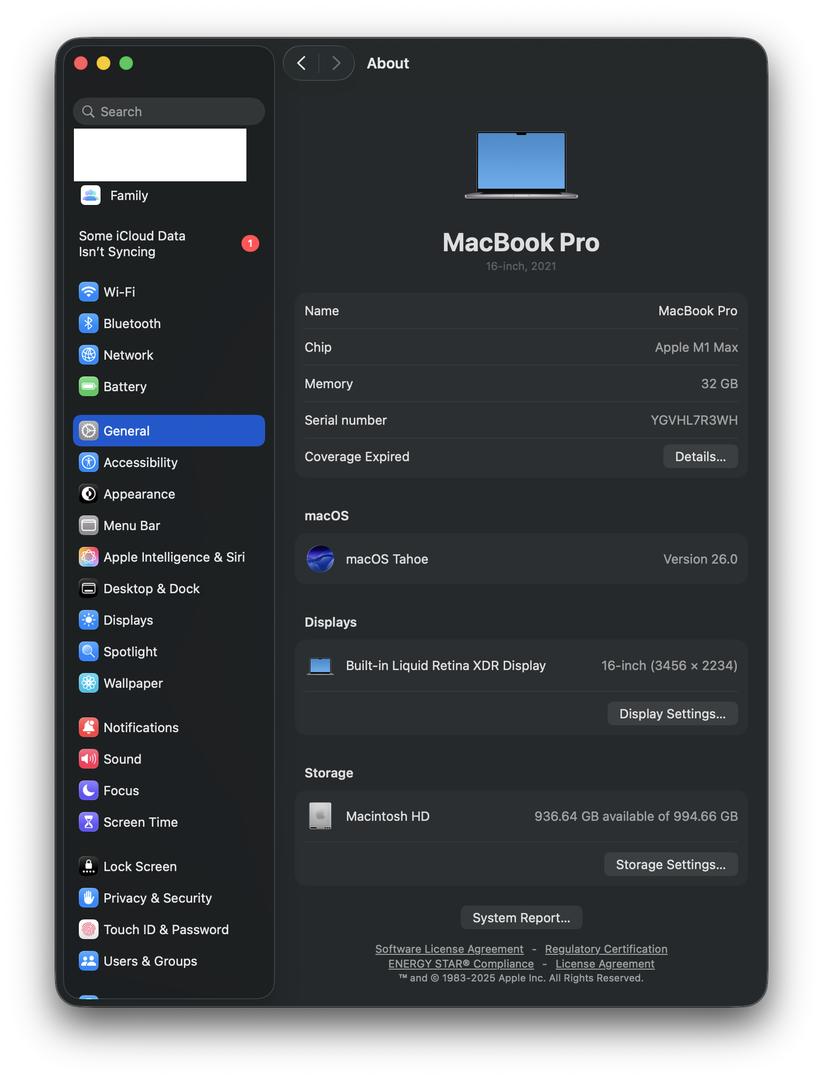This screenshot has width=823, height=1080.
Task: Select the Bluetooth icon
Action: click(x=88, y=324)
